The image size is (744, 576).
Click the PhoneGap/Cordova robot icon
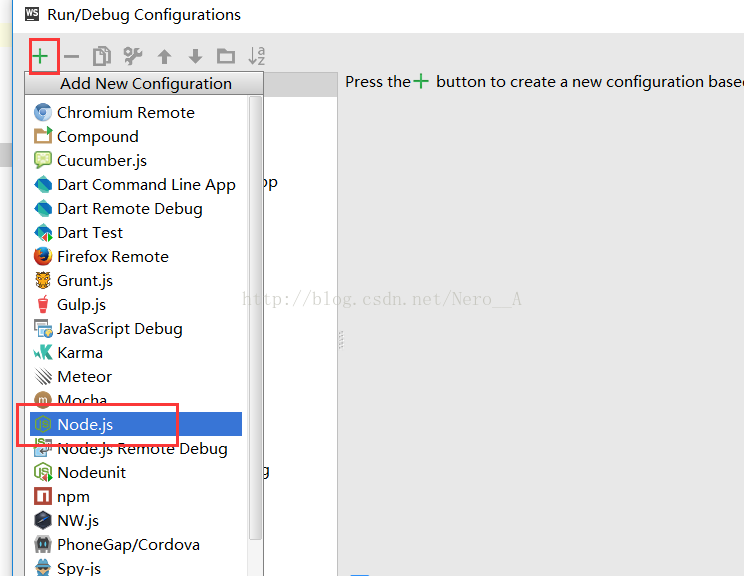(x=43, y=544)
